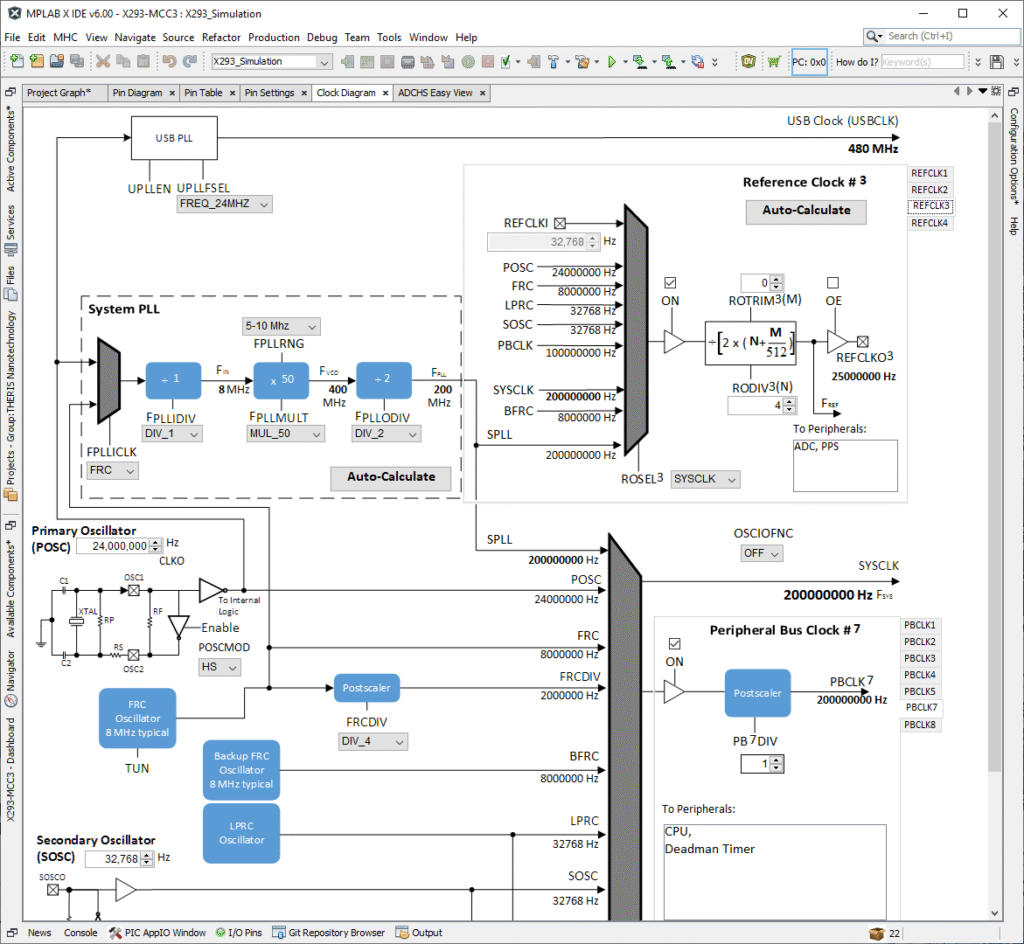
Task: Select the PBCLK1 button
Action: pyautogui.click(x=919, y=625)
